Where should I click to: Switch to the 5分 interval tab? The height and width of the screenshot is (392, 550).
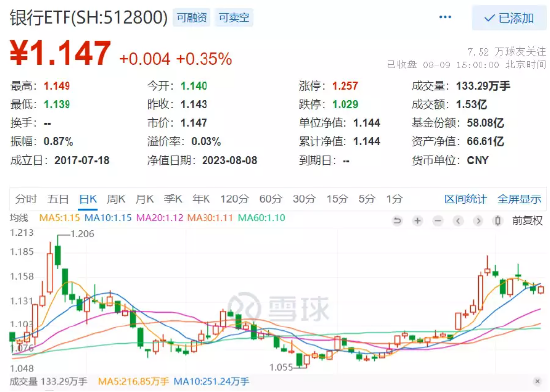pyautogui.click(x=367, y=199)
